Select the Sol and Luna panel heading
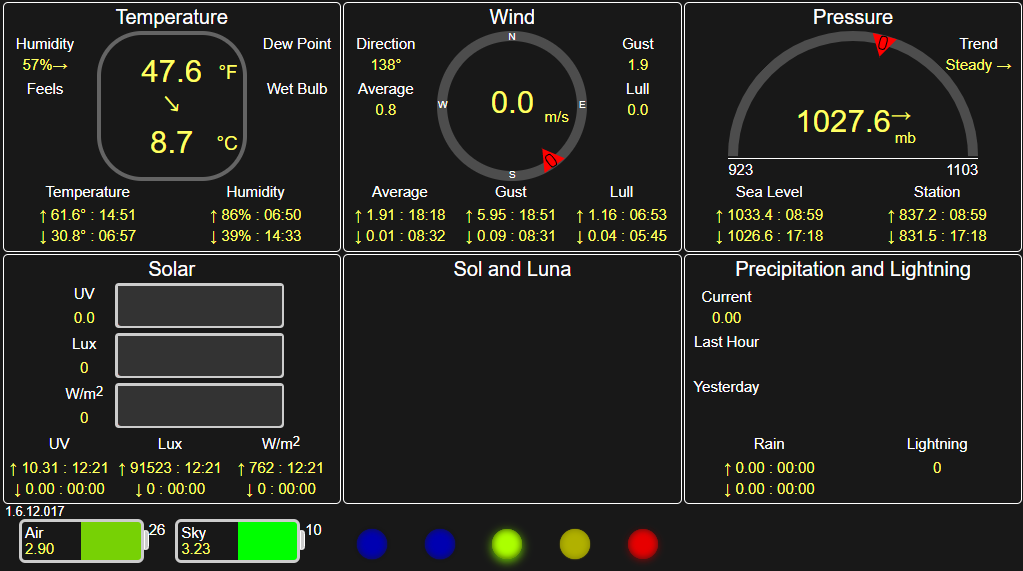This screenshot has width=1023, height=571. tap(512, 269)
